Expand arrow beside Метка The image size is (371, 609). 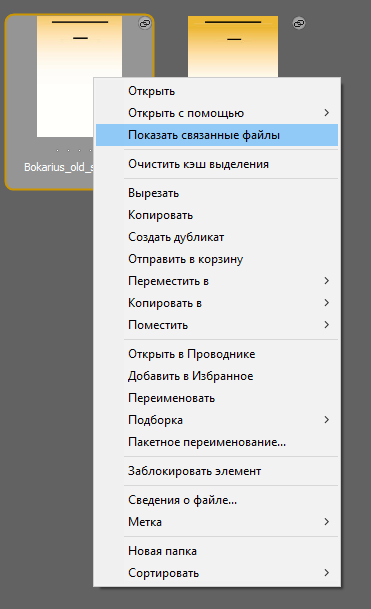(x=327, y=522)
